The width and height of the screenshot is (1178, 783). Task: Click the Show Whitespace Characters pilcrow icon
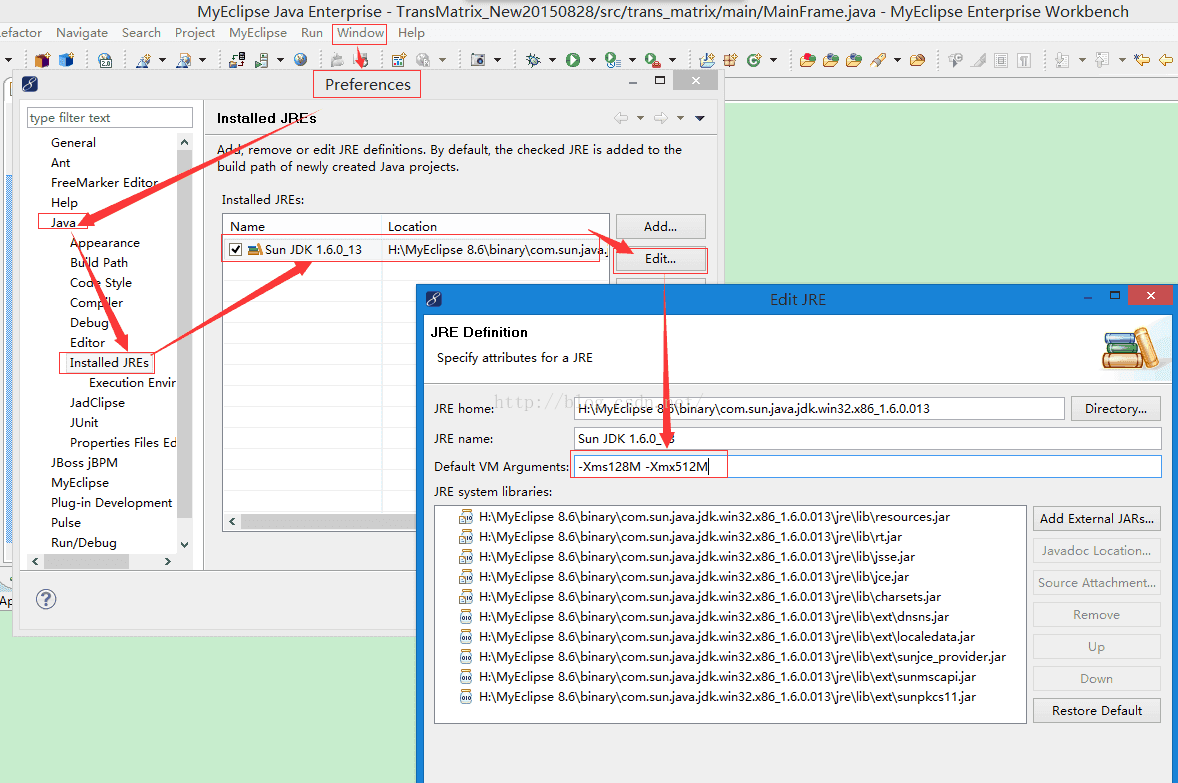[x=1024, y=61]
